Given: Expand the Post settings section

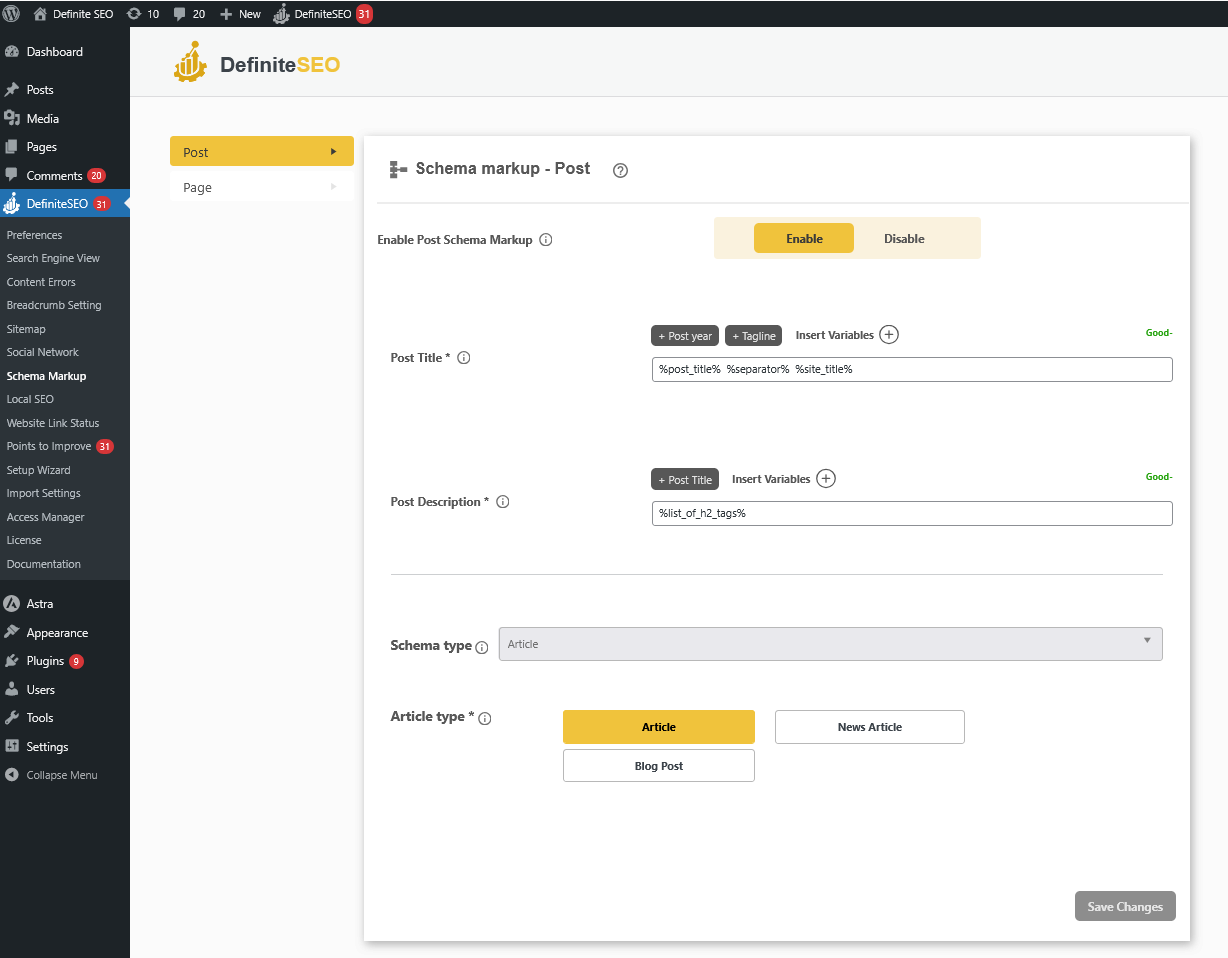Looking at the screenshot, I should pos(261,151).
